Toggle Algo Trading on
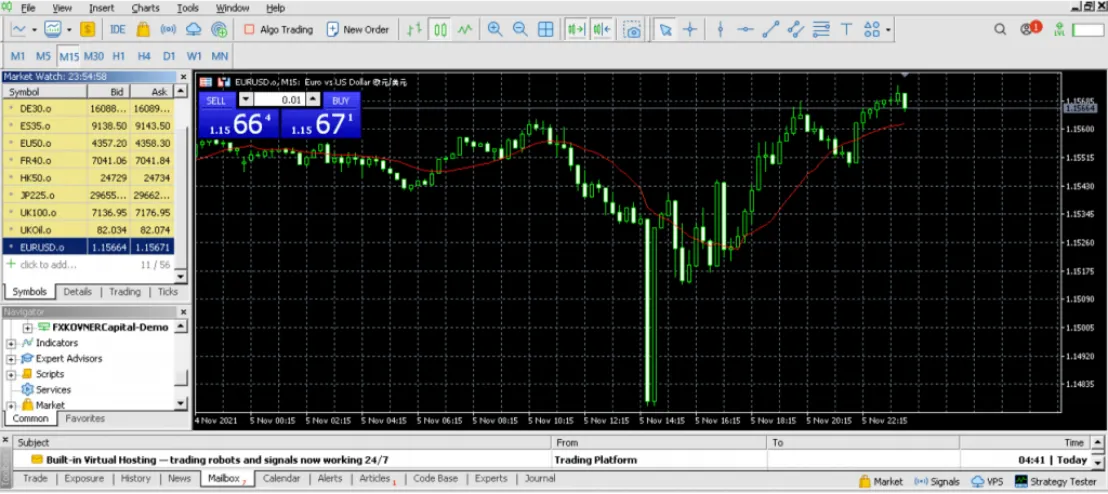1108x494 pixels. click(x=278, y=30)
